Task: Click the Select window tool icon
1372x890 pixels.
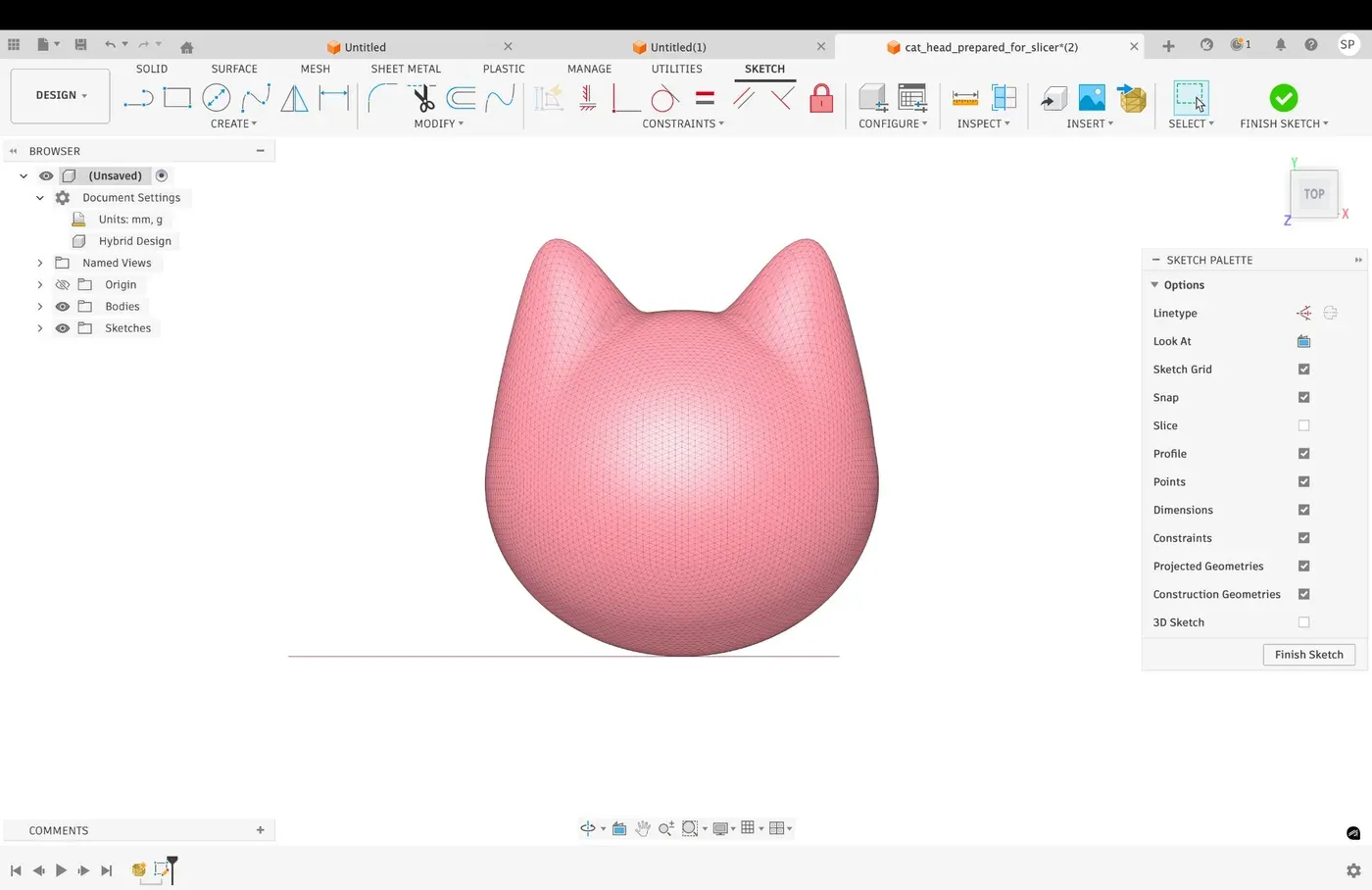Action: click(x=1191, y=98)
